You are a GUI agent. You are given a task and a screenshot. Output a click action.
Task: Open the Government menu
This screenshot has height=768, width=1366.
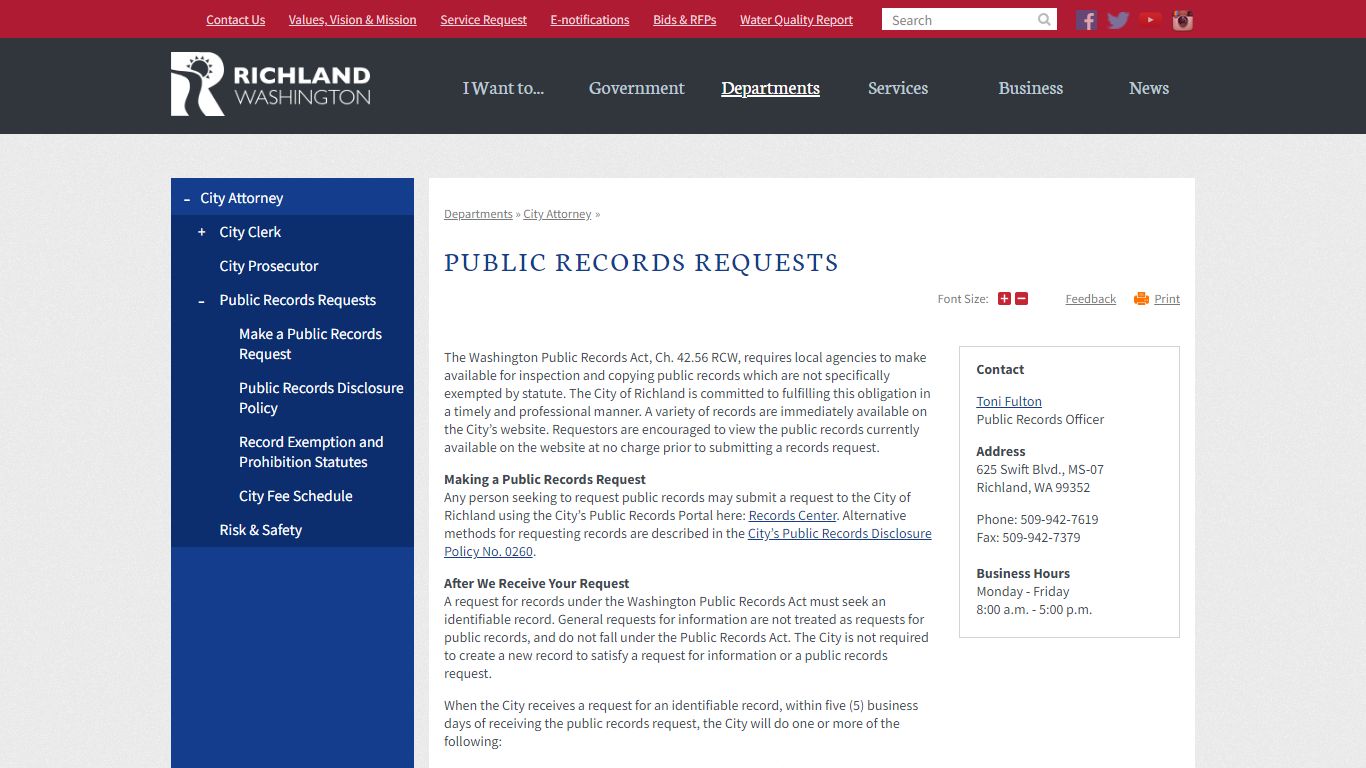(x=637, y=88)
